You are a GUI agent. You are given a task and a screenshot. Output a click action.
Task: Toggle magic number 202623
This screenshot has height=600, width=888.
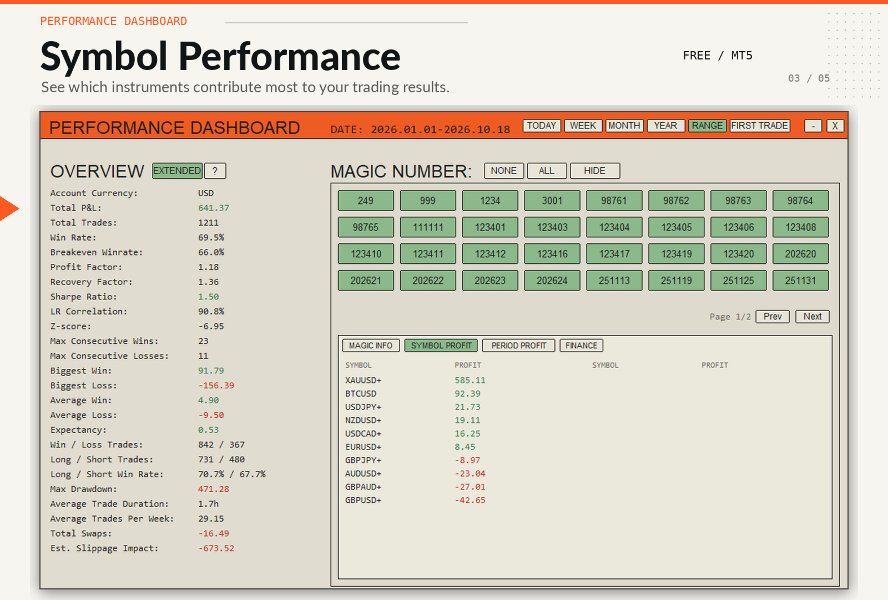[x=490, y=280]
